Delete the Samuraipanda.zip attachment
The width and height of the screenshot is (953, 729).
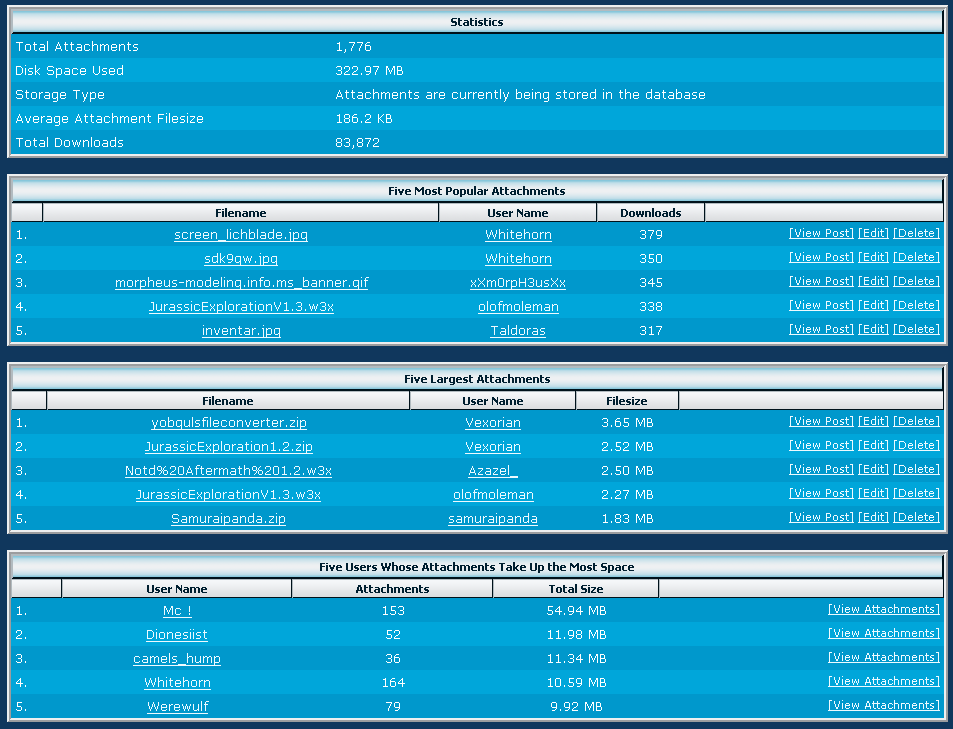(917, 517)
